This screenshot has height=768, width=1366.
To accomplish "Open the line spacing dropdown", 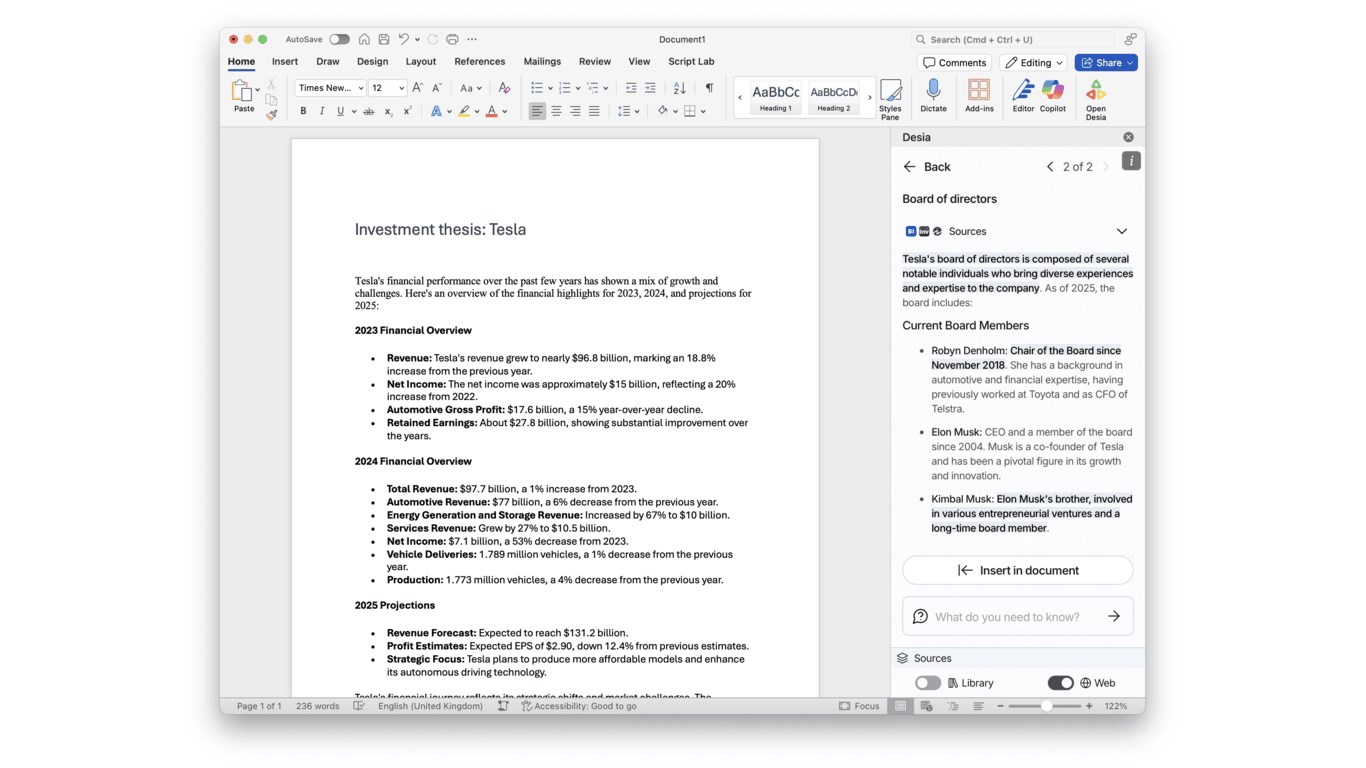I will tap(628, 111).
